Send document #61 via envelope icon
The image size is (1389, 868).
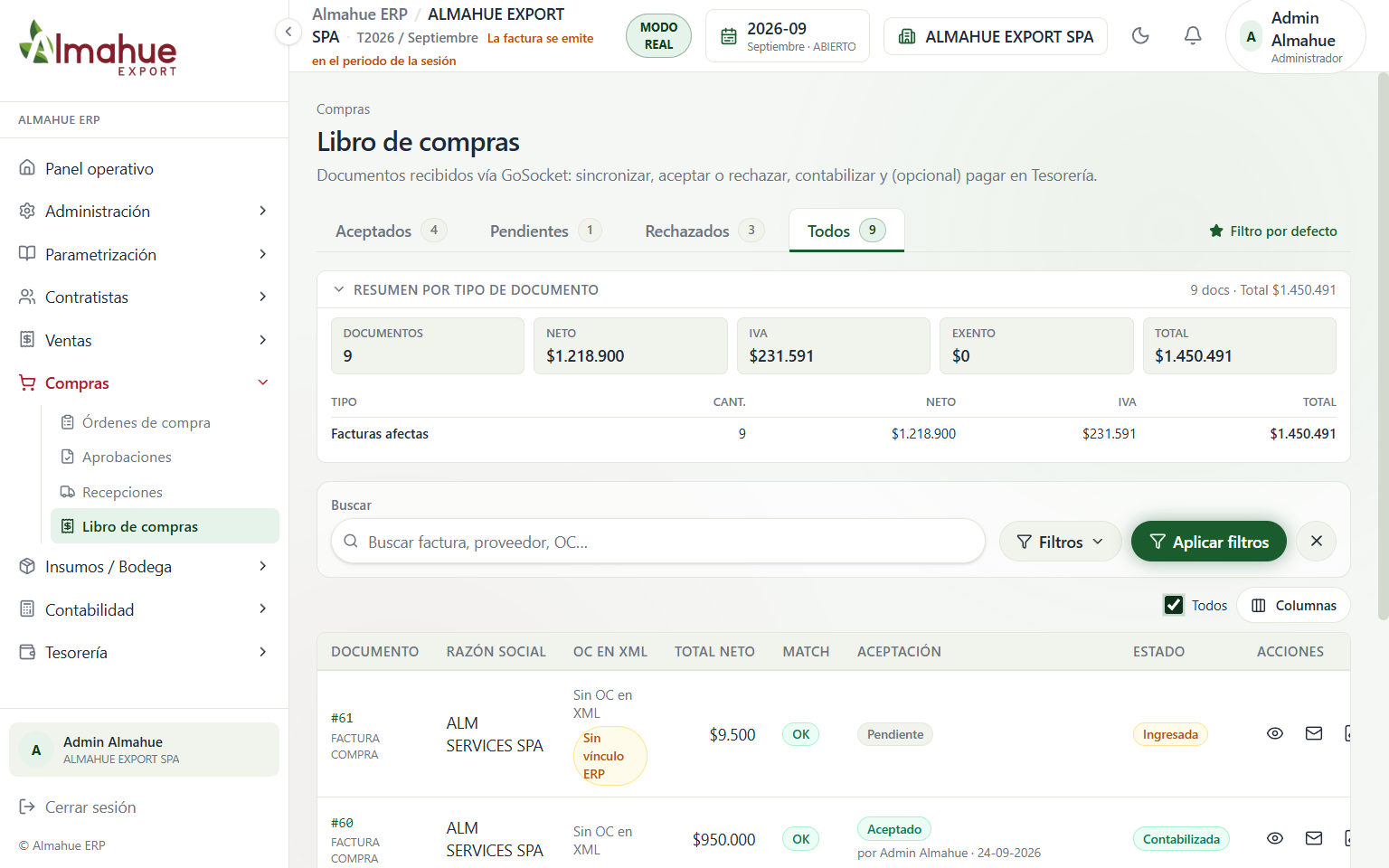(1314, 734)
